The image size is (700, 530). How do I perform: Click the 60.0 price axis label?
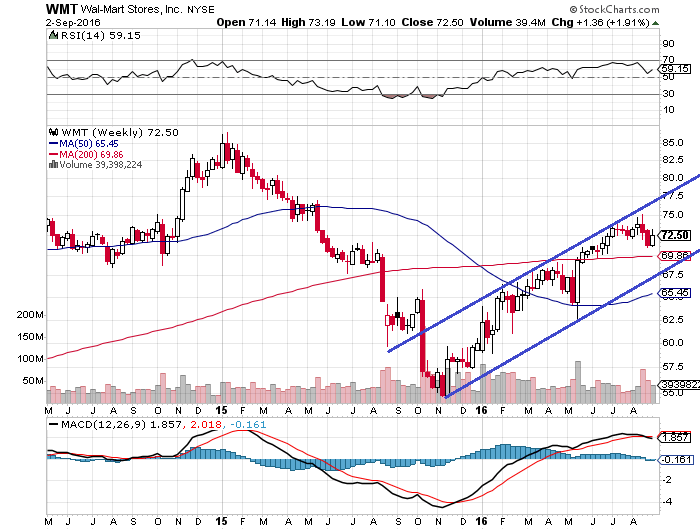pos(673,342)
